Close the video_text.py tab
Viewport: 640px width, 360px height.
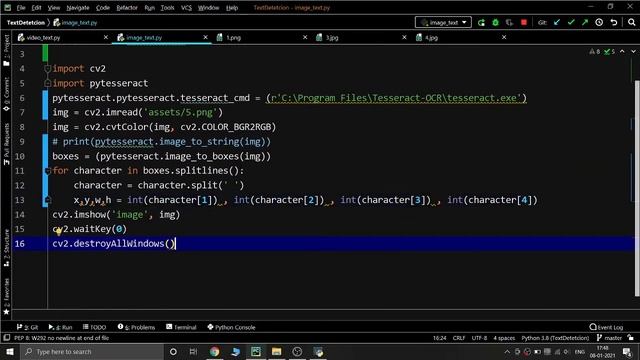pos(106,37)
